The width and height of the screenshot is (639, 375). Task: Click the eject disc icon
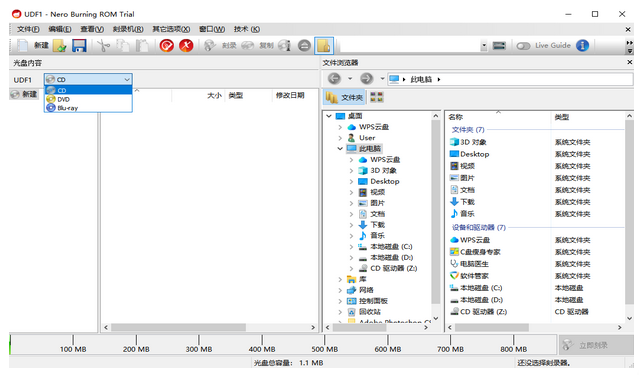[x=304, y=46]
